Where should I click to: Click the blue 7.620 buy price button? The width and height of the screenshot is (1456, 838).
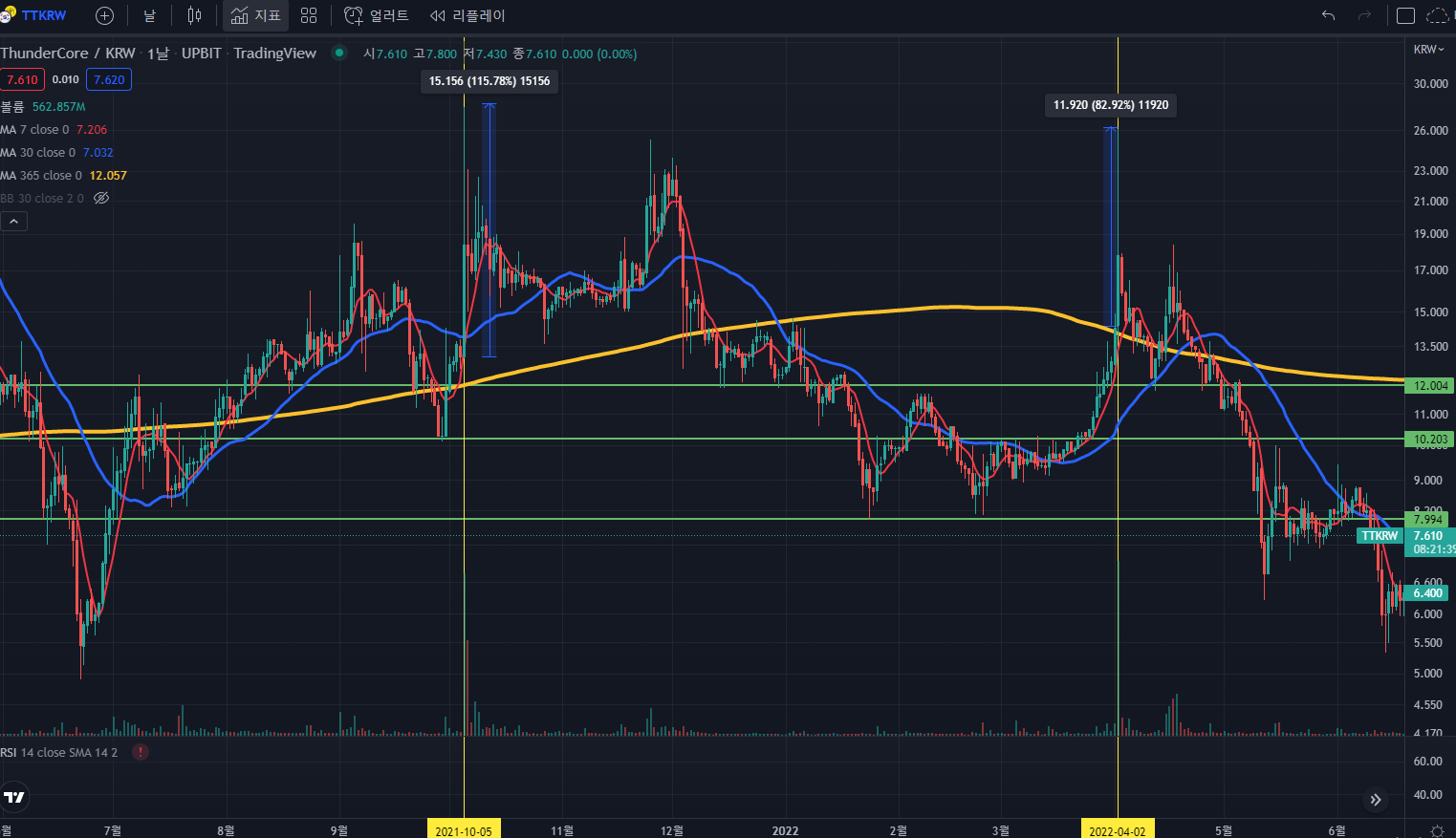109,80
